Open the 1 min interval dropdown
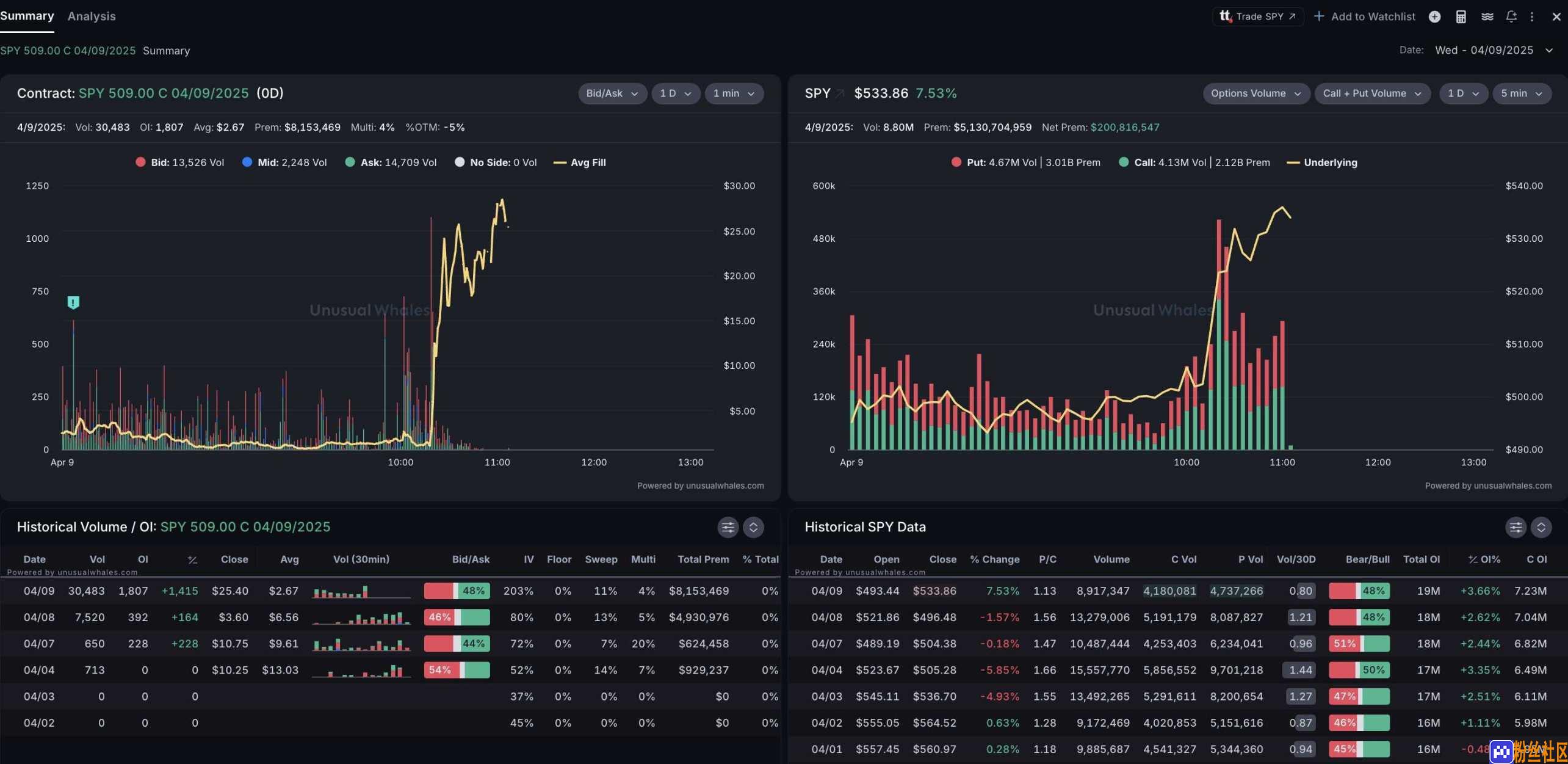This screenshot has width=1568, height=764. [x=734, y=93]
